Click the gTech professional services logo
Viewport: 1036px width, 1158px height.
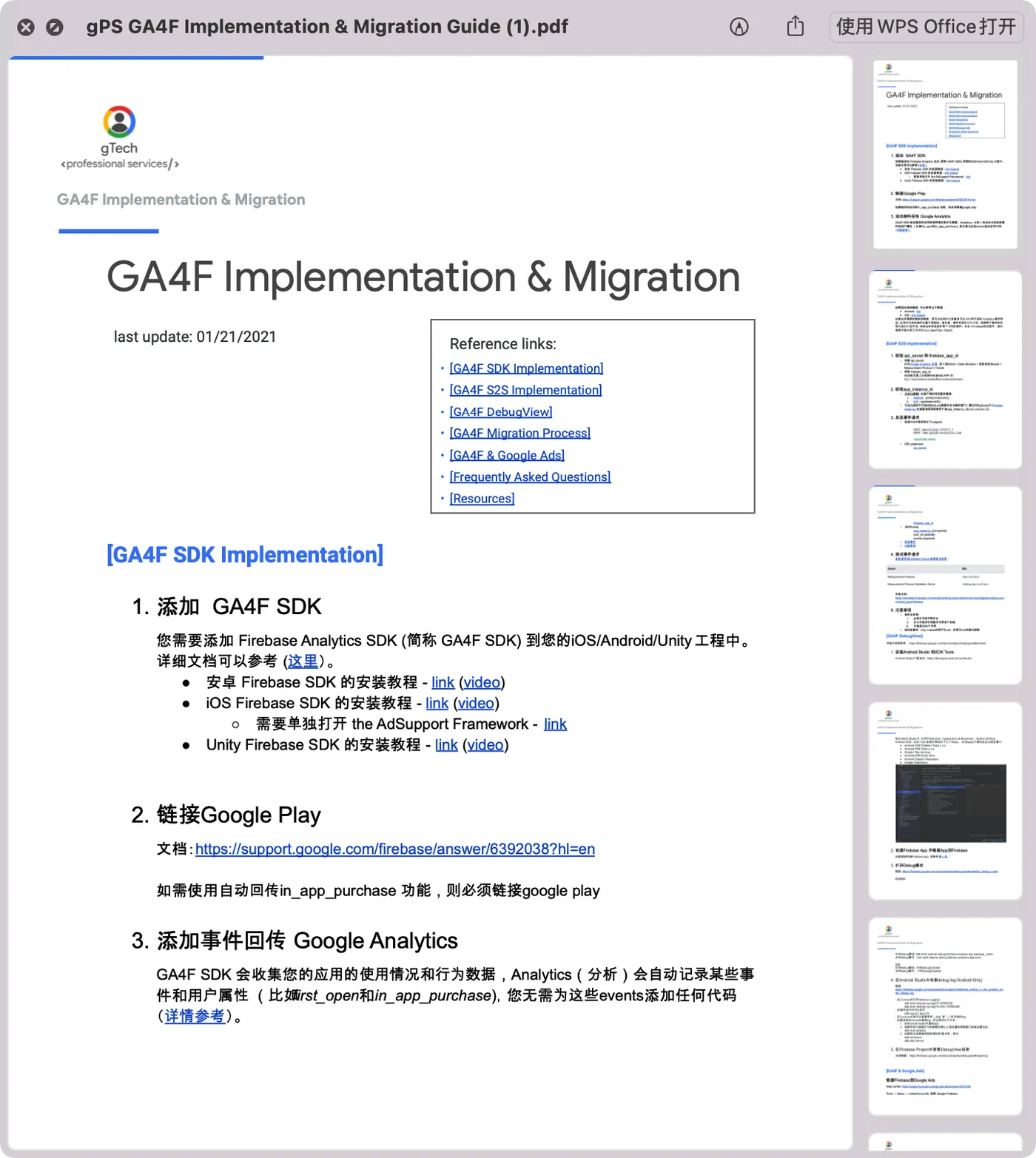tap(120, 138)
